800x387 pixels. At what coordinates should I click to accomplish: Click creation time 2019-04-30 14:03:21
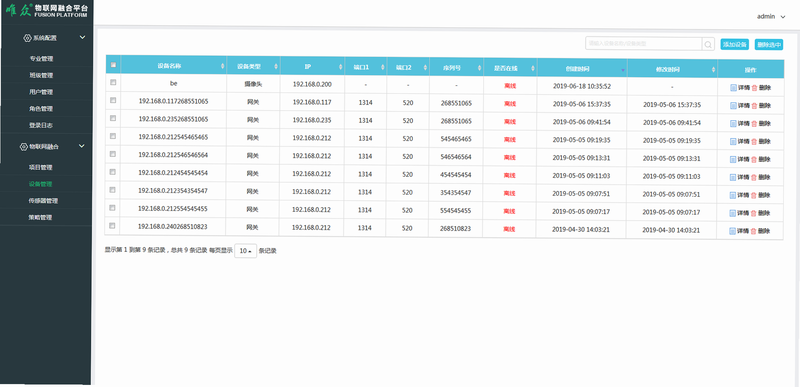click(581, 229)
